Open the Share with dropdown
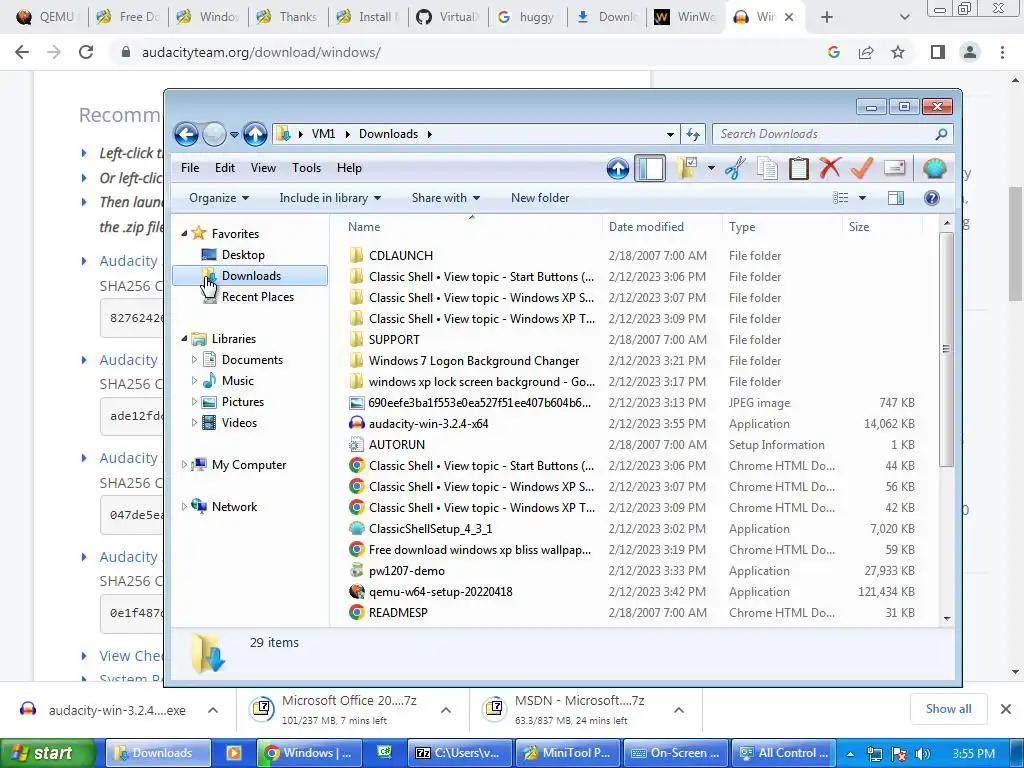The width and height of the screenshot is (1024, 768). click(x=445, y=198)
